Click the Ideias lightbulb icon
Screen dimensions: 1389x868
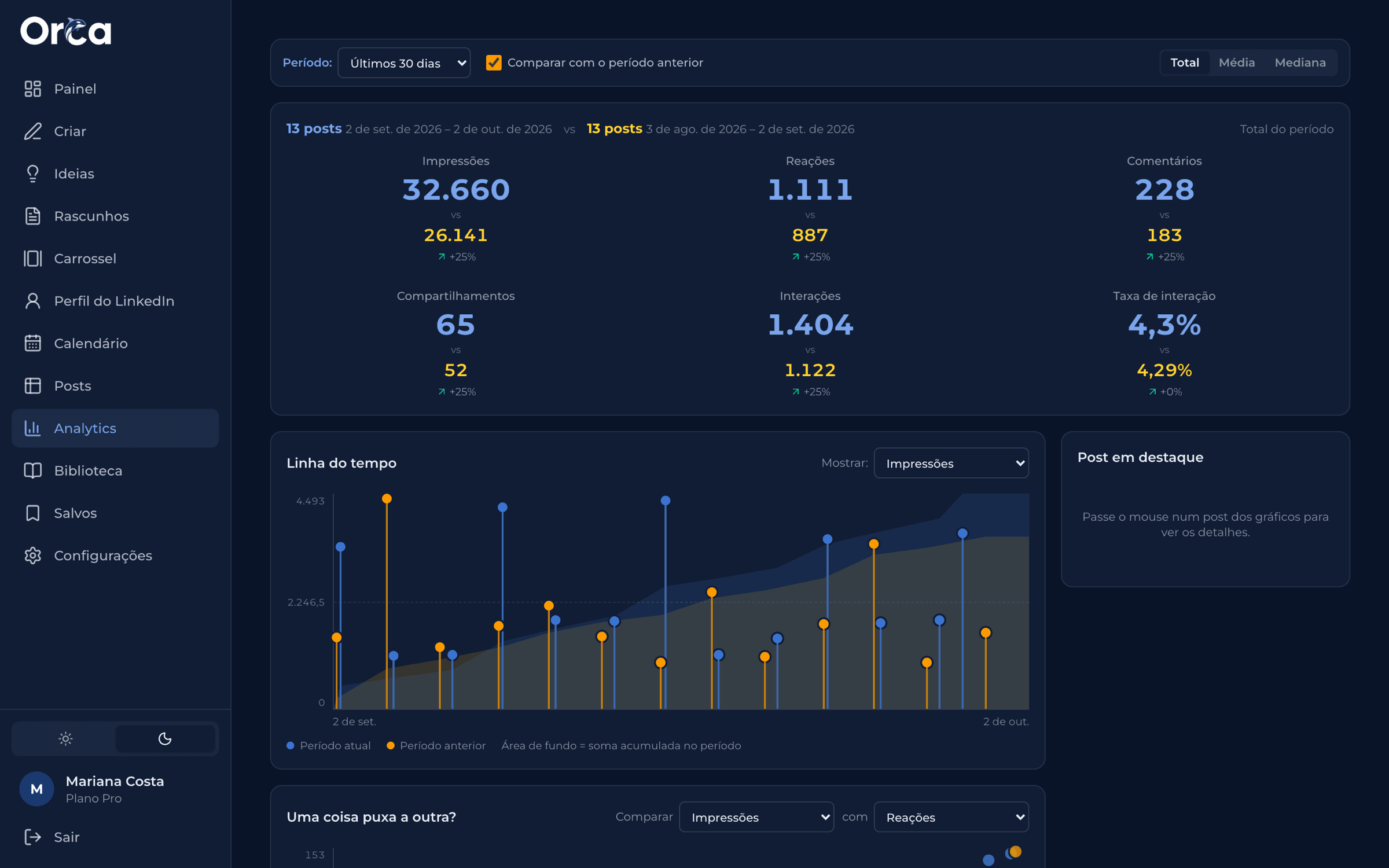point(33,174)
